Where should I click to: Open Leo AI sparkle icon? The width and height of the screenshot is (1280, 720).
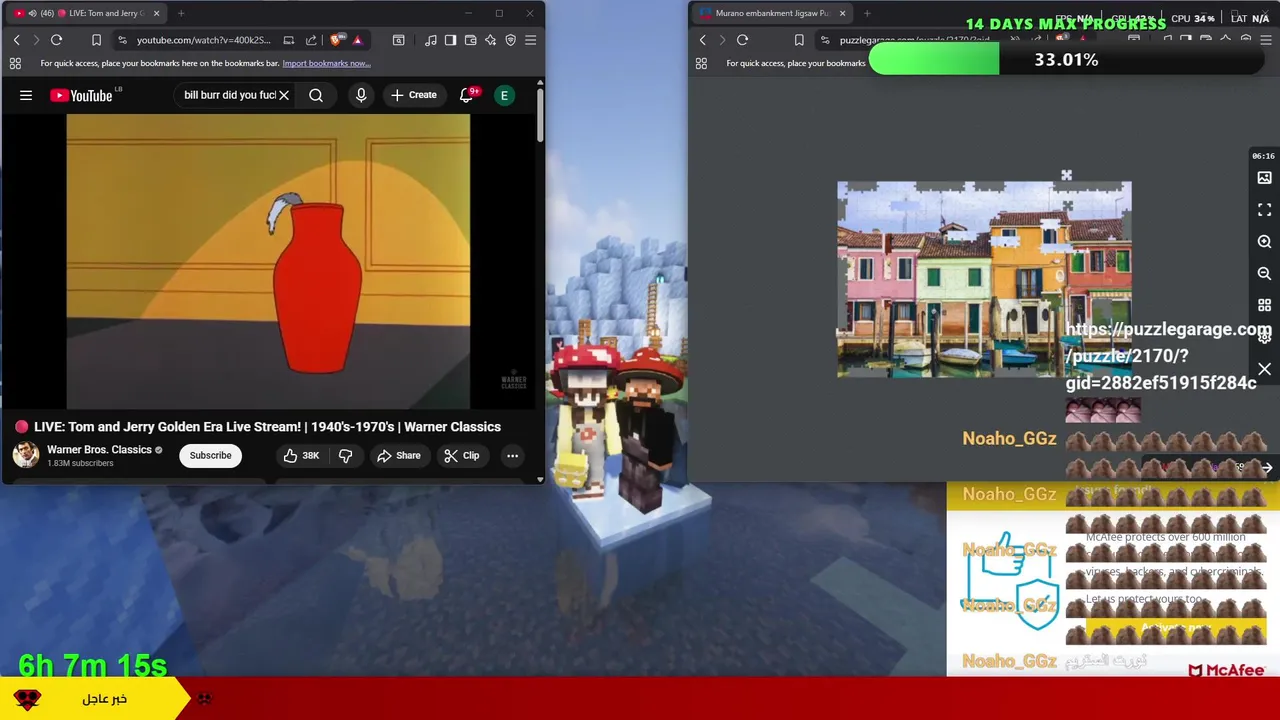pos(490,40)
